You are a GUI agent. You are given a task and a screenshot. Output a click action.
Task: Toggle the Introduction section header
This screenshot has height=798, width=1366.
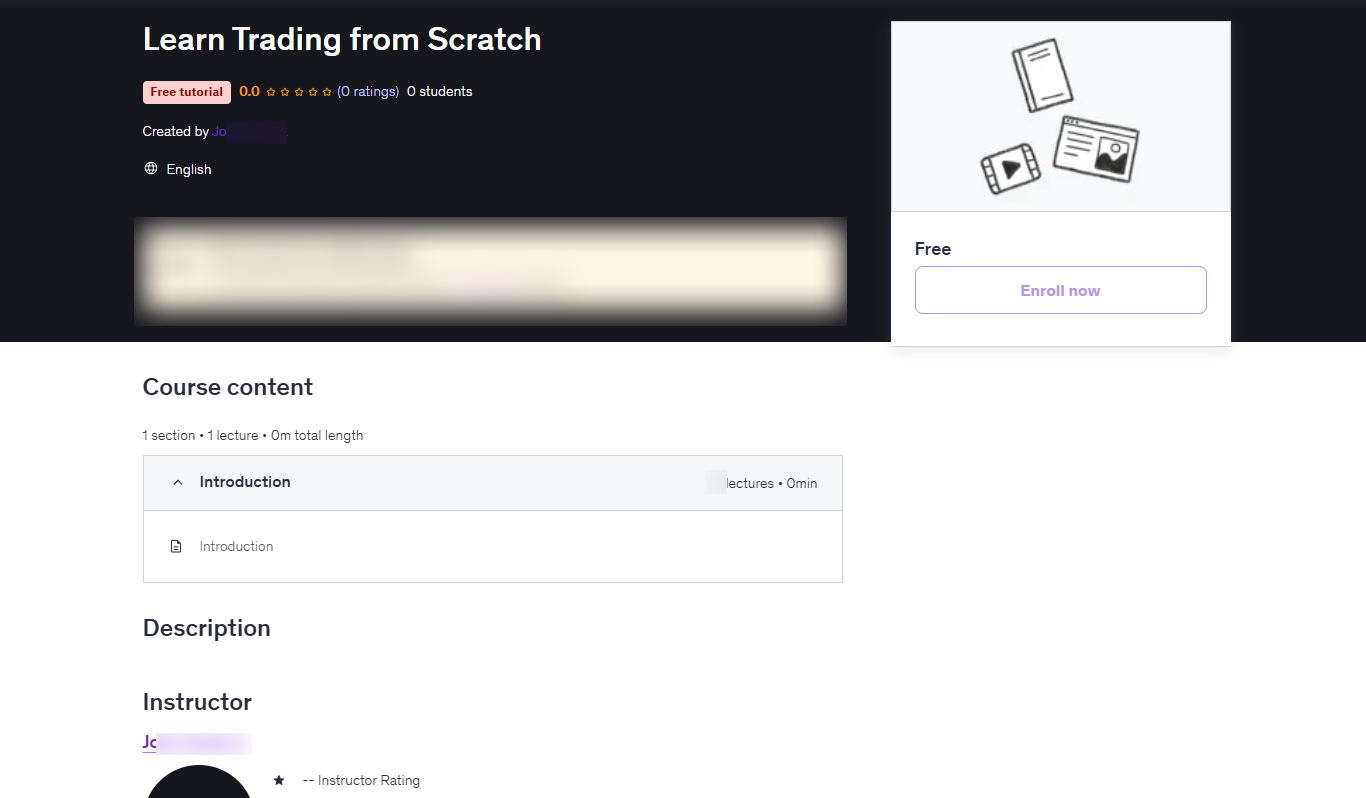click(493, 483)
